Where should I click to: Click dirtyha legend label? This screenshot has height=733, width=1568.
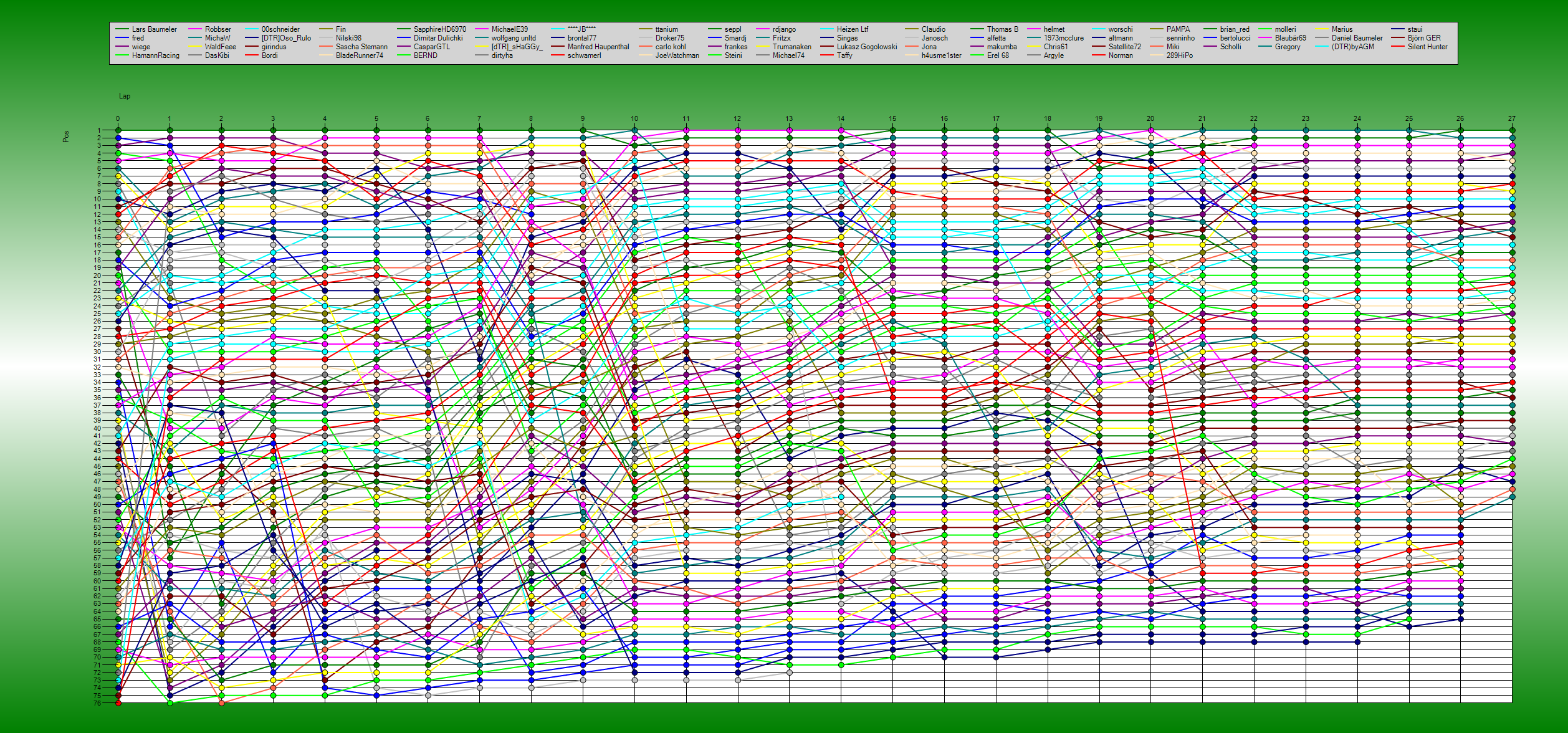click(x=502, y=55)
